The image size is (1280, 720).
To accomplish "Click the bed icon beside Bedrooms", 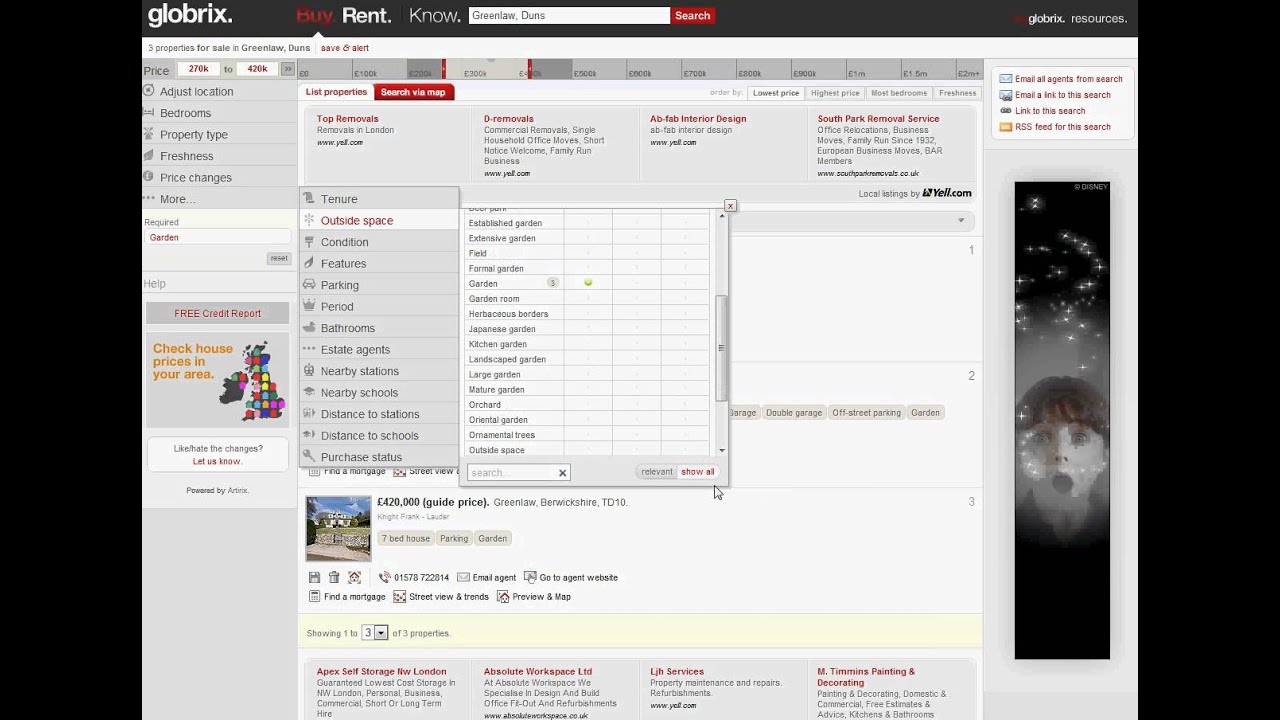I will (149, 113).
